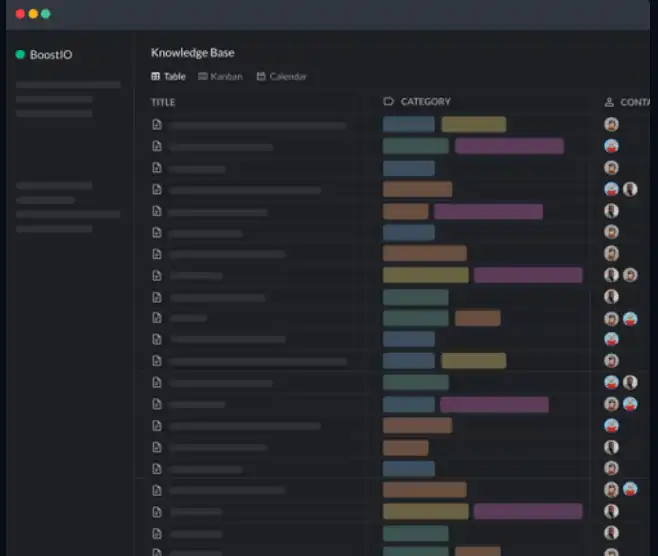
Task: Click the person icon in contacts header
Action: tap(609, 102)
